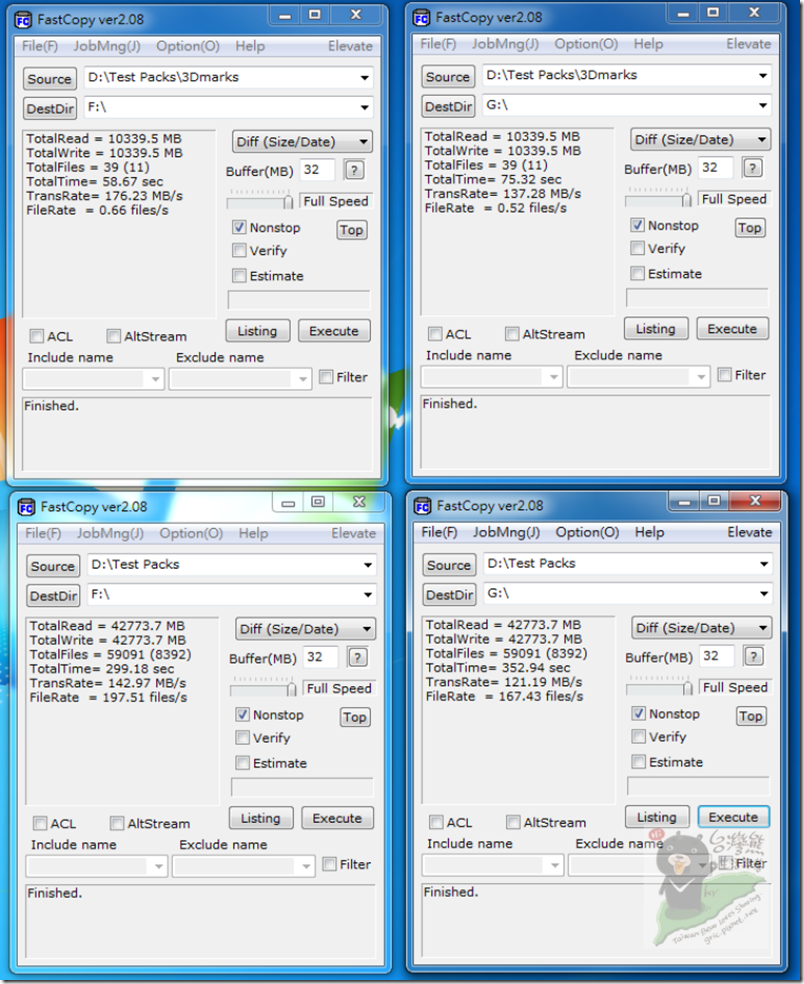Click 'Full Speed' label in bottom-left window

pyautogui.click(x=339, y=688)
